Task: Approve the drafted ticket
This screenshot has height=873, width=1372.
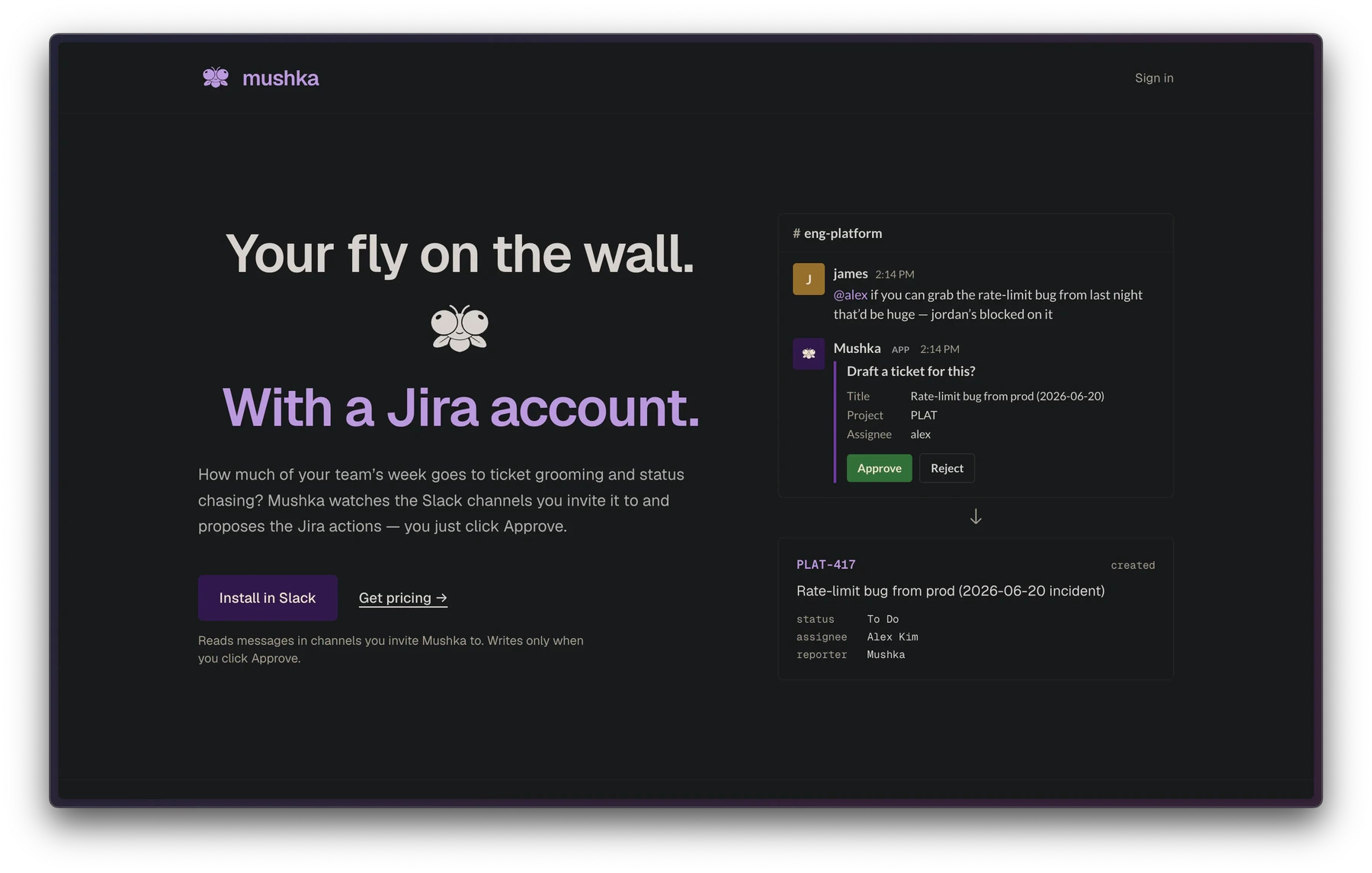Action: click(879, 468)
